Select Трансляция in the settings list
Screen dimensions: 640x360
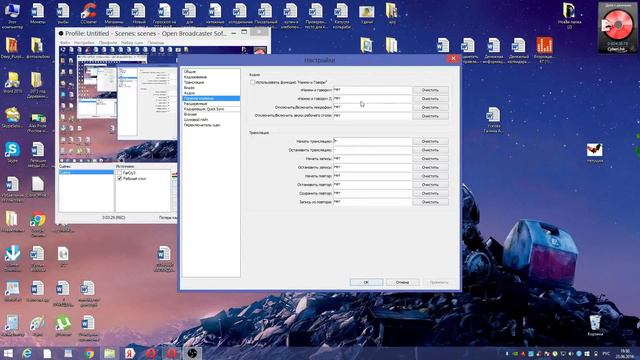click(x=211, y=82)
